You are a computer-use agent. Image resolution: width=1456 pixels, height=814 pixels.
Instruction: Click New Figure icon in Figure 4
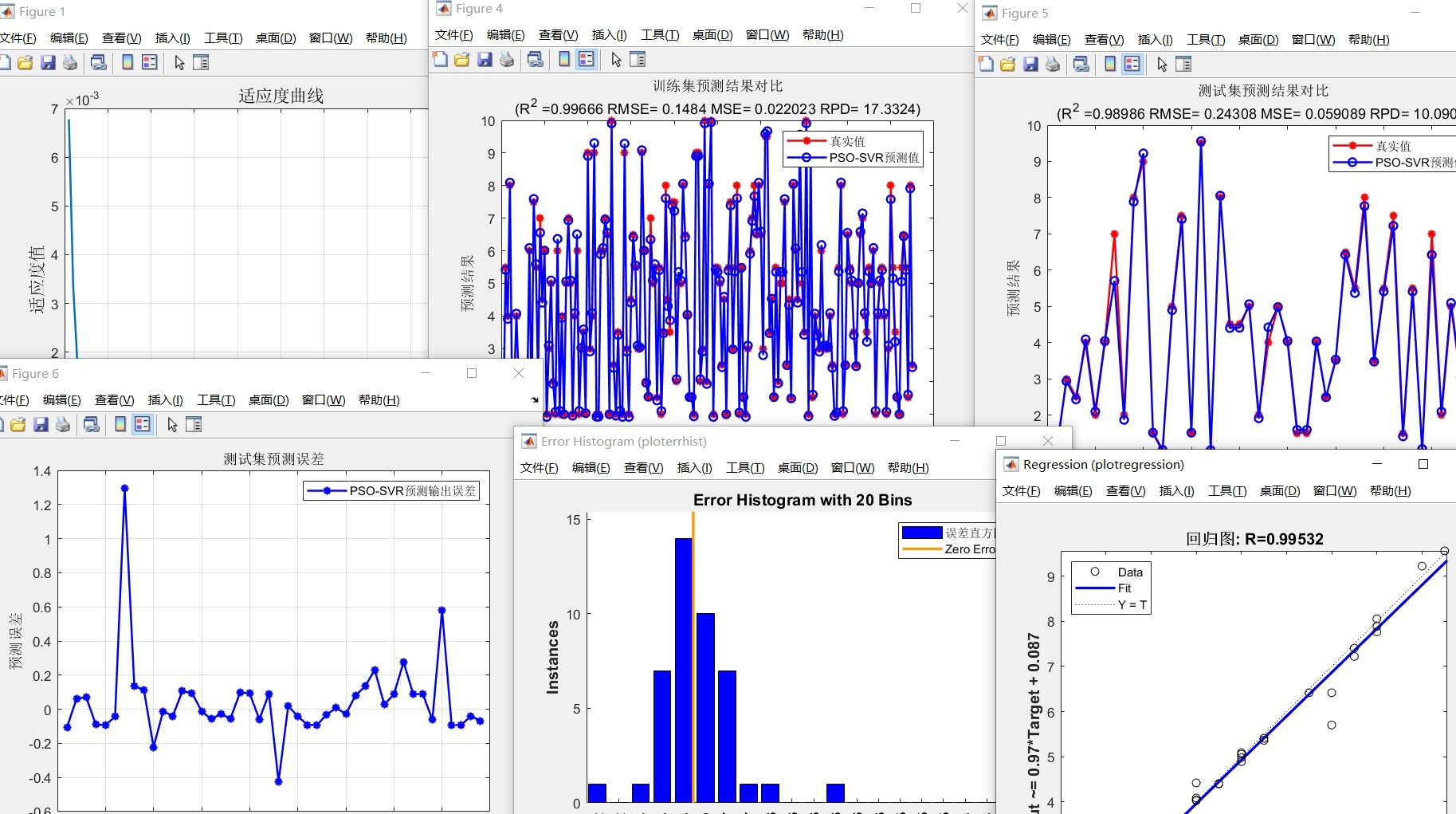pos(440,59)
